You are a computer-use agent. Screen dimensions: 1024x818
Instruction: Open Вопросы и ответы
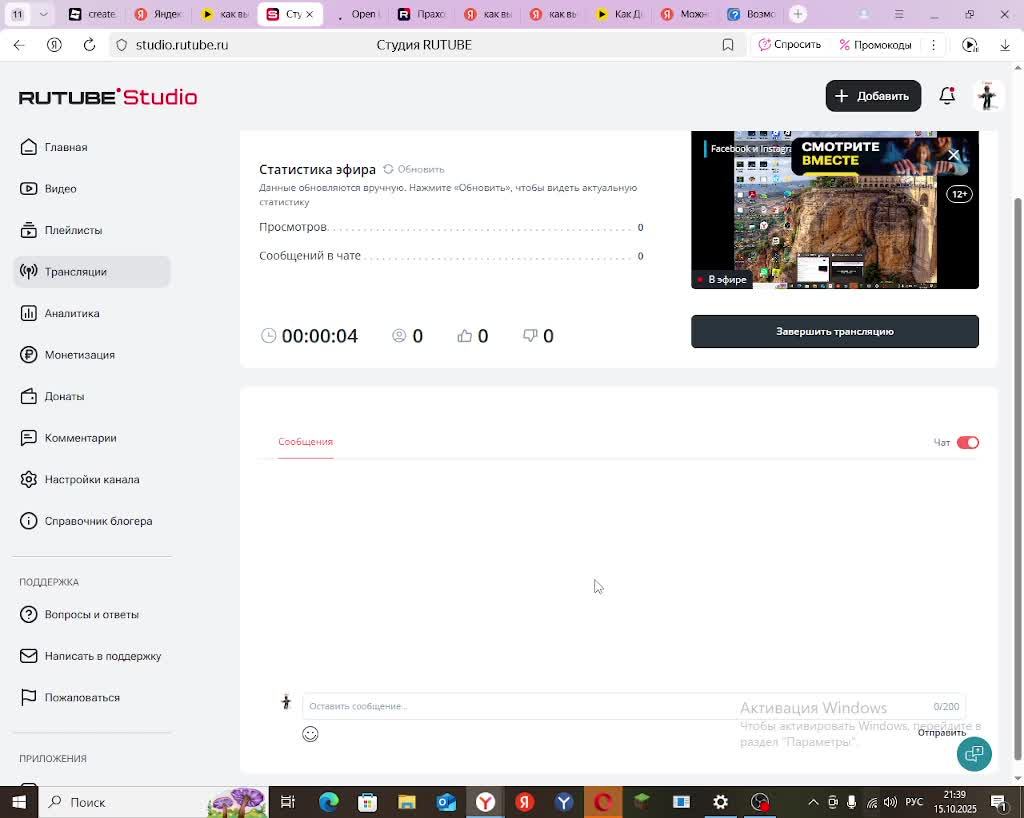(x=79, y=614)
